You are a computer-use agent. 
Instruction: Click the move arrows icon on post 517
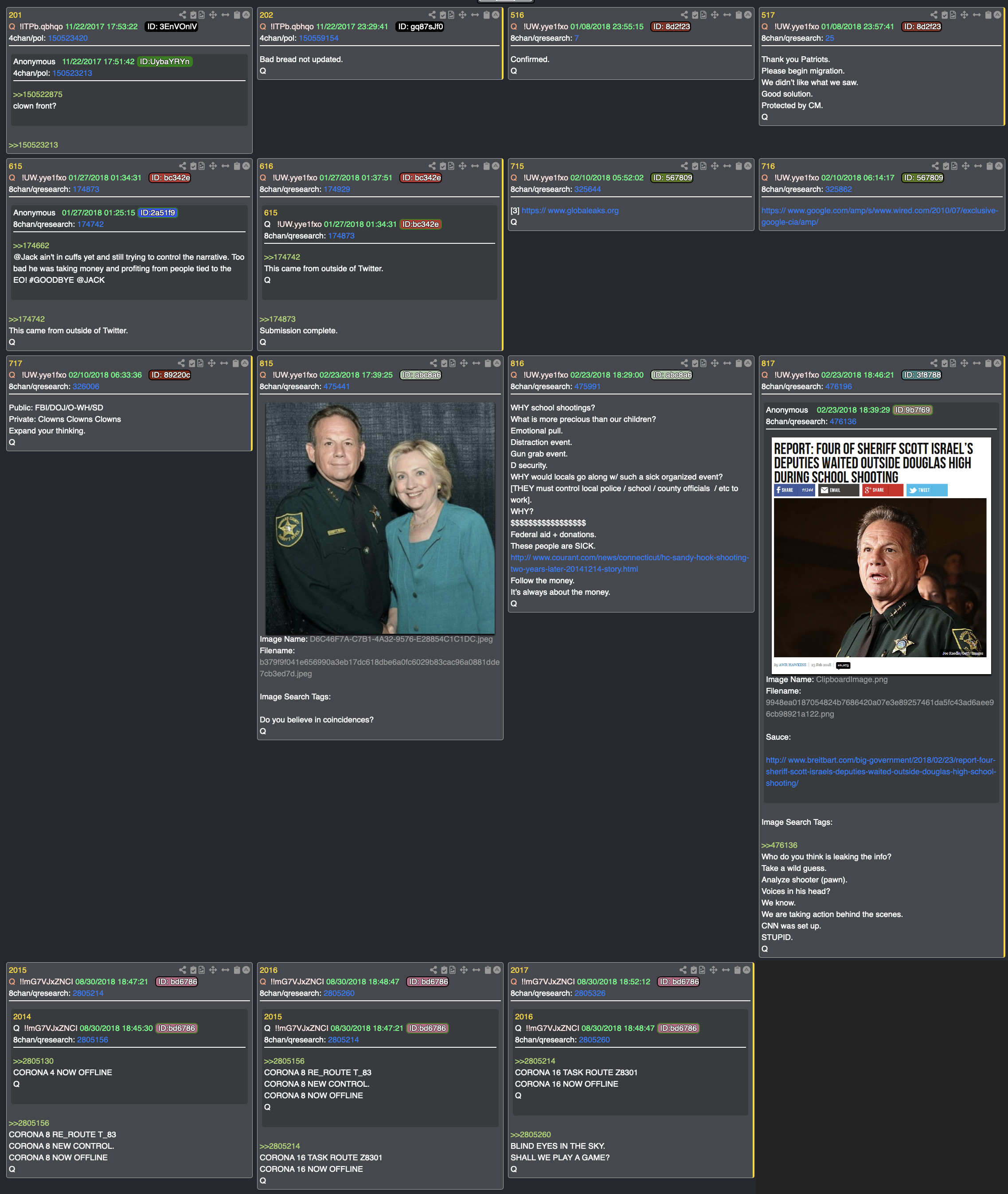click(x=964, y=15)
